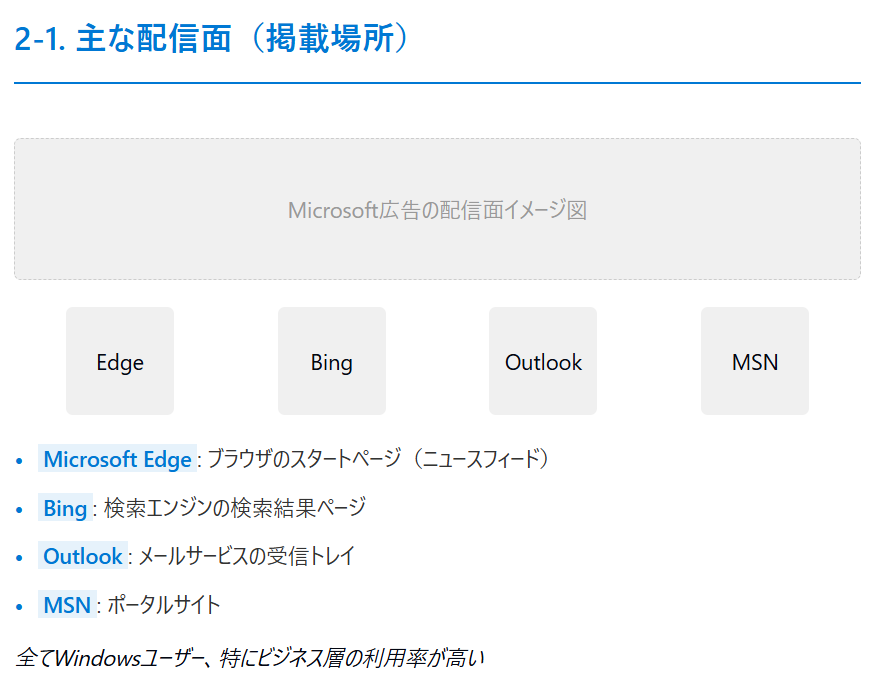This screenshot has width=878, height=692.
Task: Click the bullet dot beside Microsoft Edge
Action: (20, 461)
